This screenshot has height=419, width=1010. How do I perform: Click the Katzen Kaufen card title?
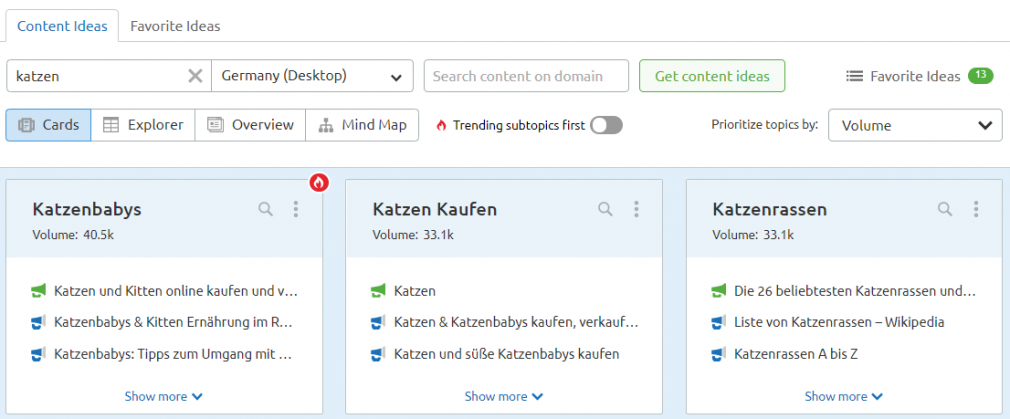[435, 210]
